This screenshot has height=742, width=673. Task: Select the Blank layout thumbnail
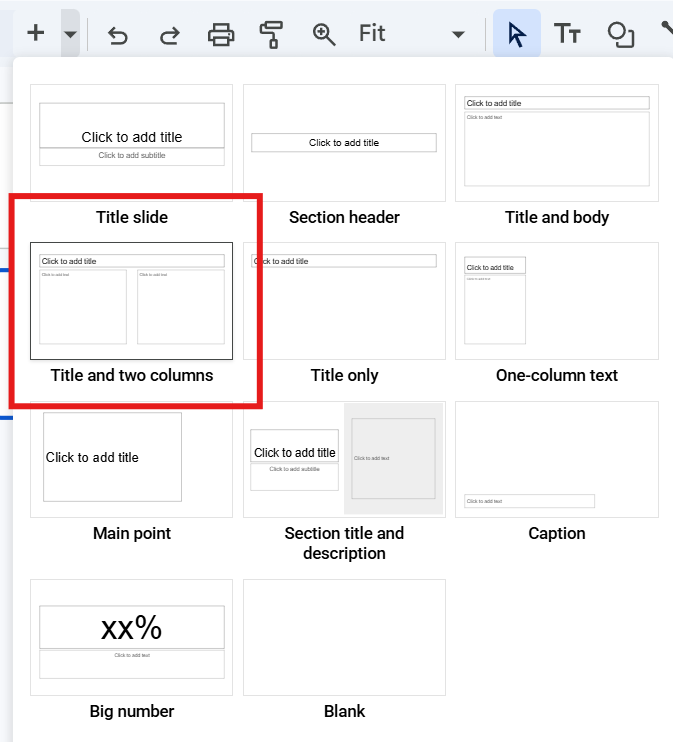point(345,637)
